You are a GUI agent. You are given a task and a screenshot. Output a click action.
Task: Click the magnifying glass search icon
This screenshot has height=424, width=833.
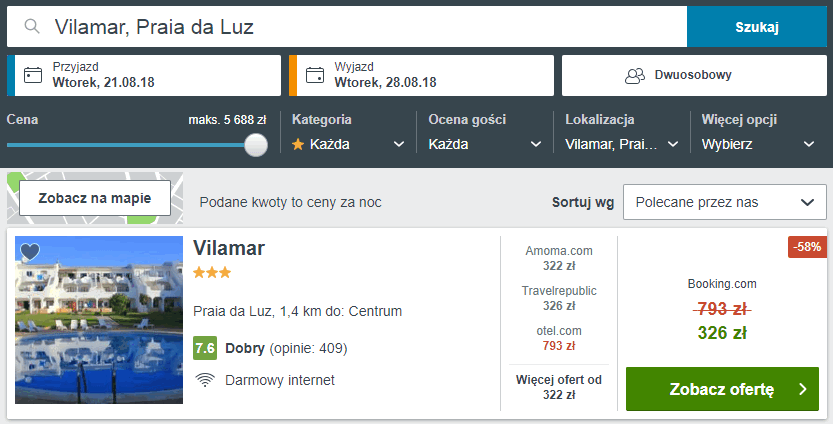(x=33, y=27)
